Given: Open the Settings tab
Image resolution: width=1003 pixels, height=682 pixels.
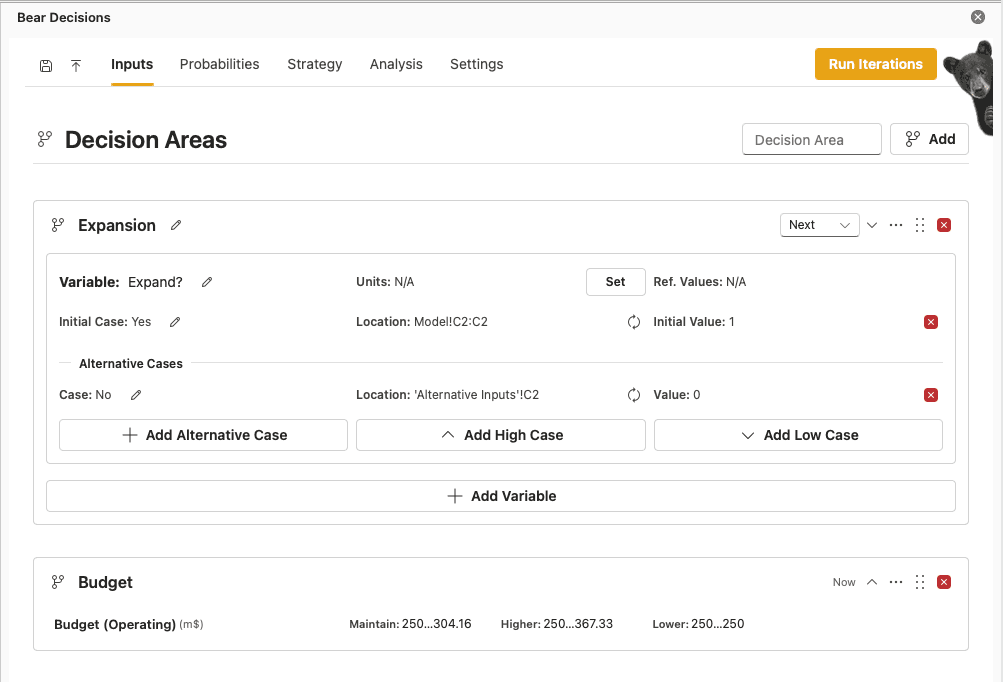Looking at the screenshot, I should point(477,64).
